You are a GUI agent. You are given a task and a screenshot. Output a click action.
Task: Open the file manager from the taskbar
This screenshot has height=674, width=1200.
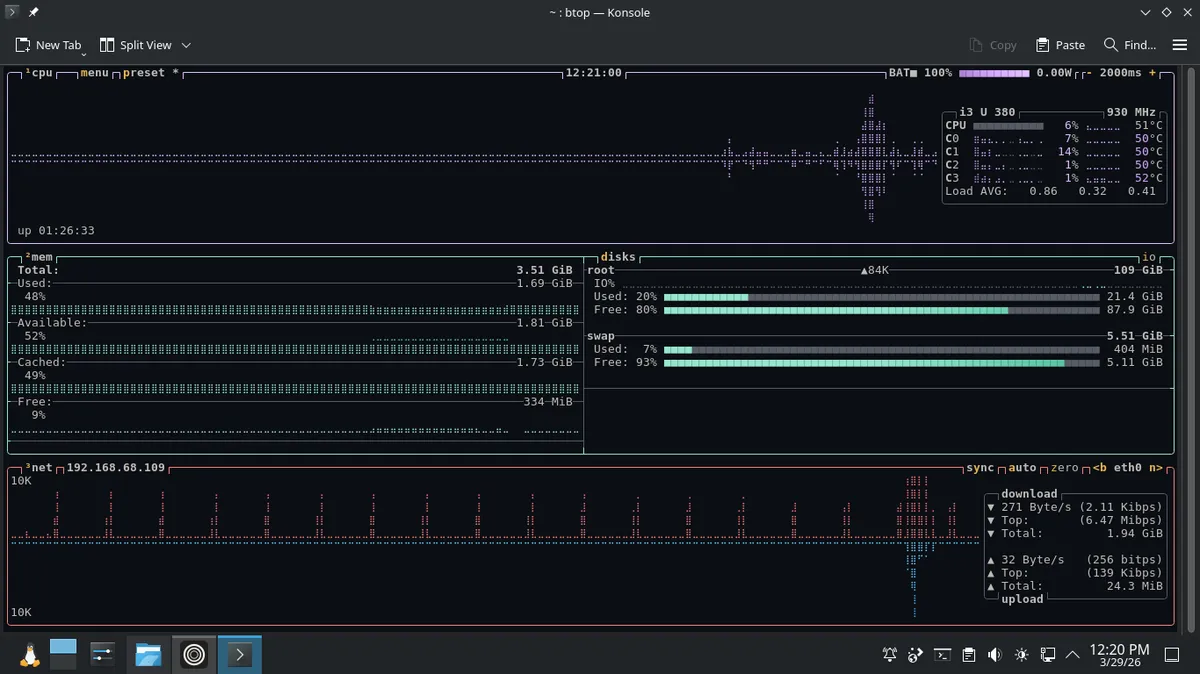(x=148, y=655)
